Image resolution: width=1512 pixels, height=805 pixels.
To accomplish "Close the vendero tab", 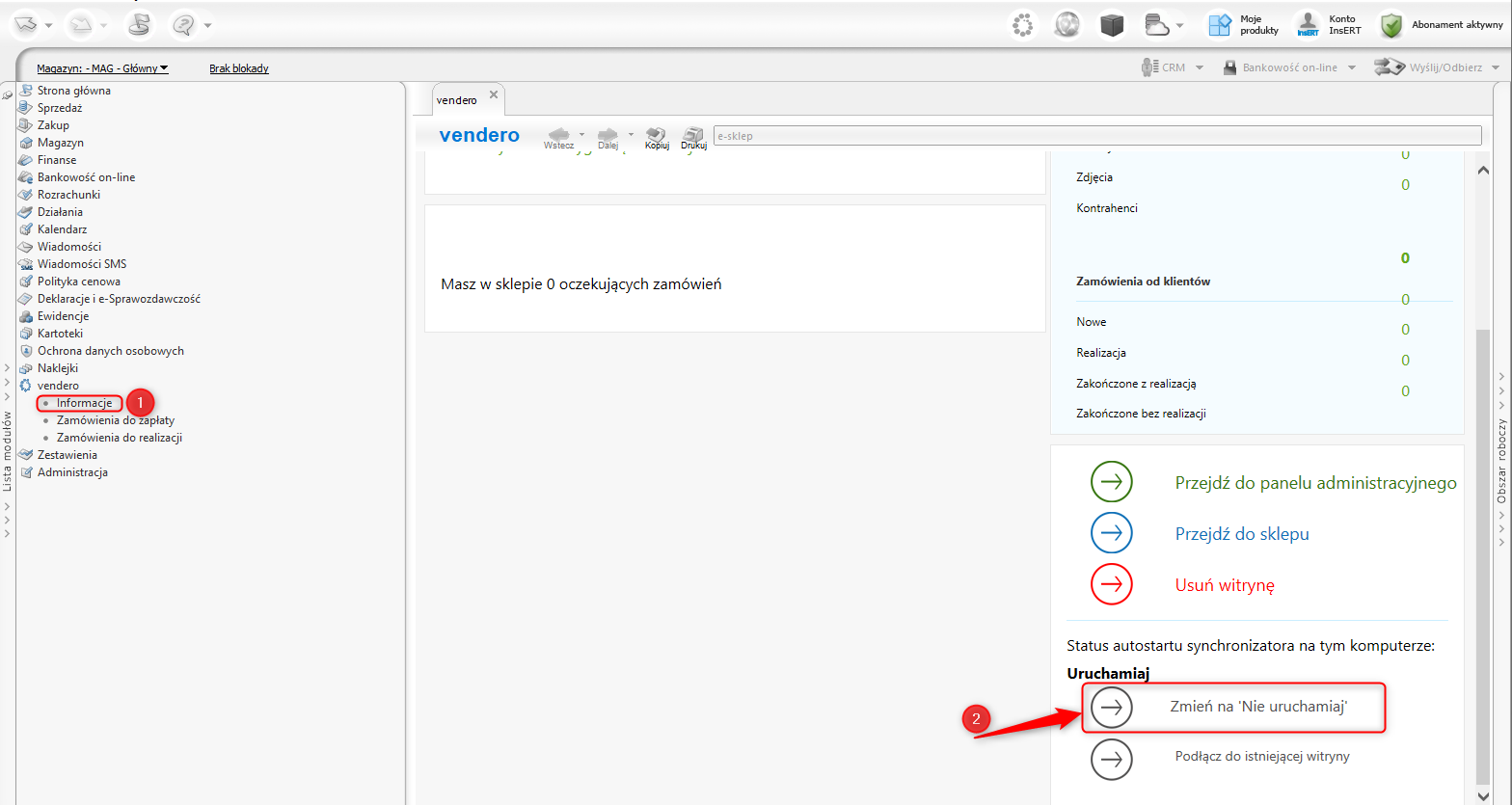I will tap(494, 94).
